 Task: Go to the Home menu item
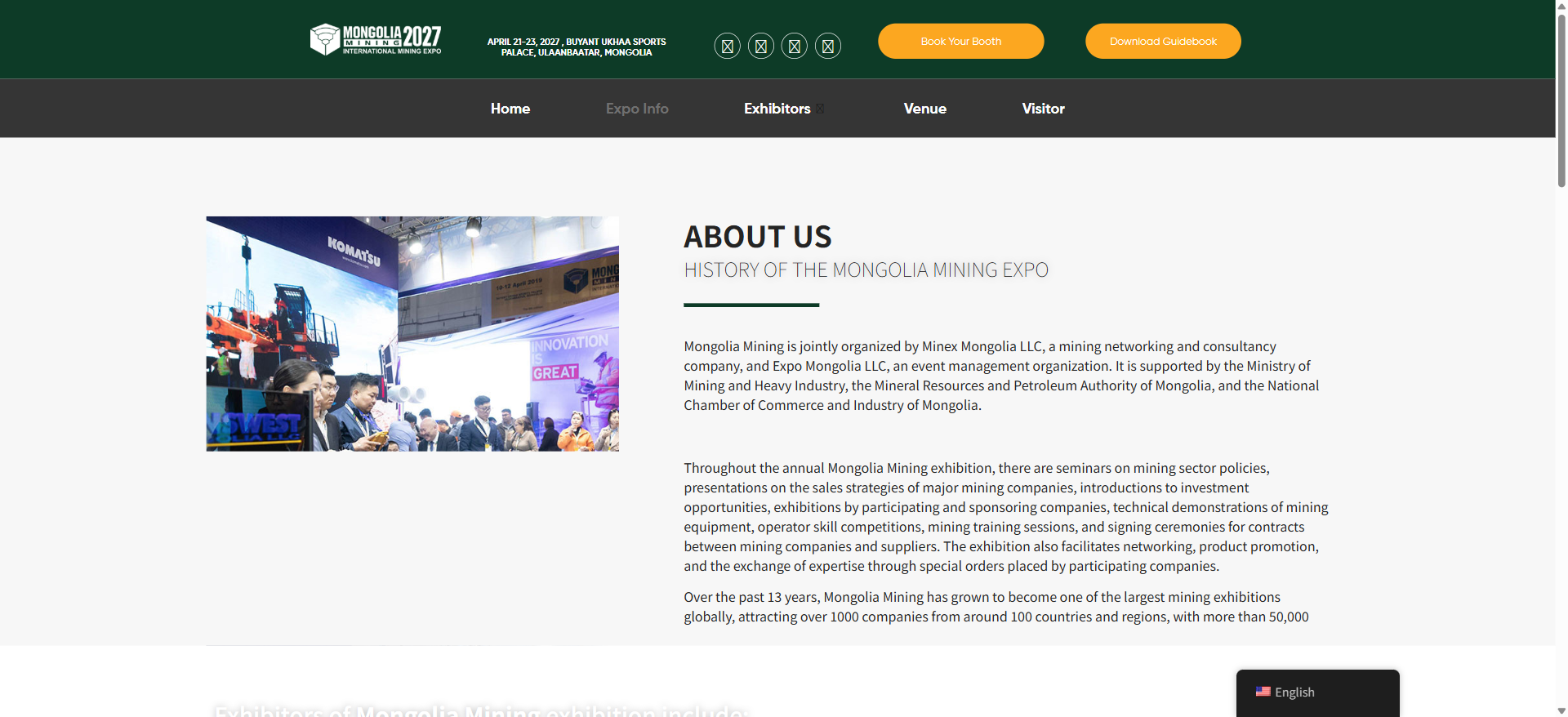point(510,109)
